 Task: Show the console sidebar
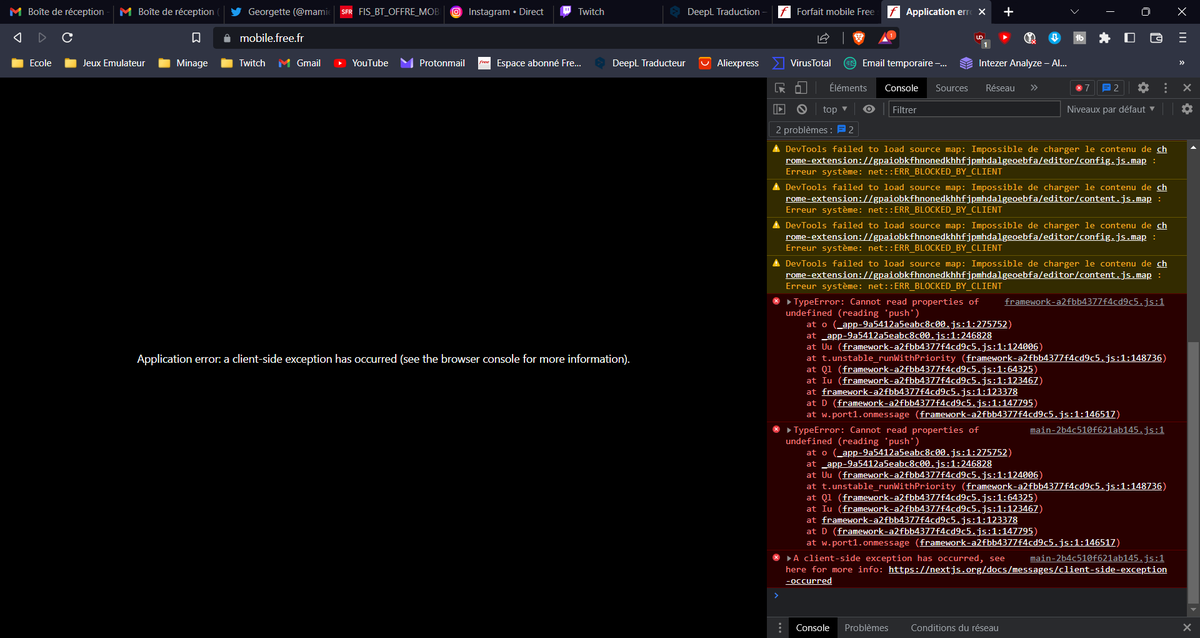click(x=780, y=109)
